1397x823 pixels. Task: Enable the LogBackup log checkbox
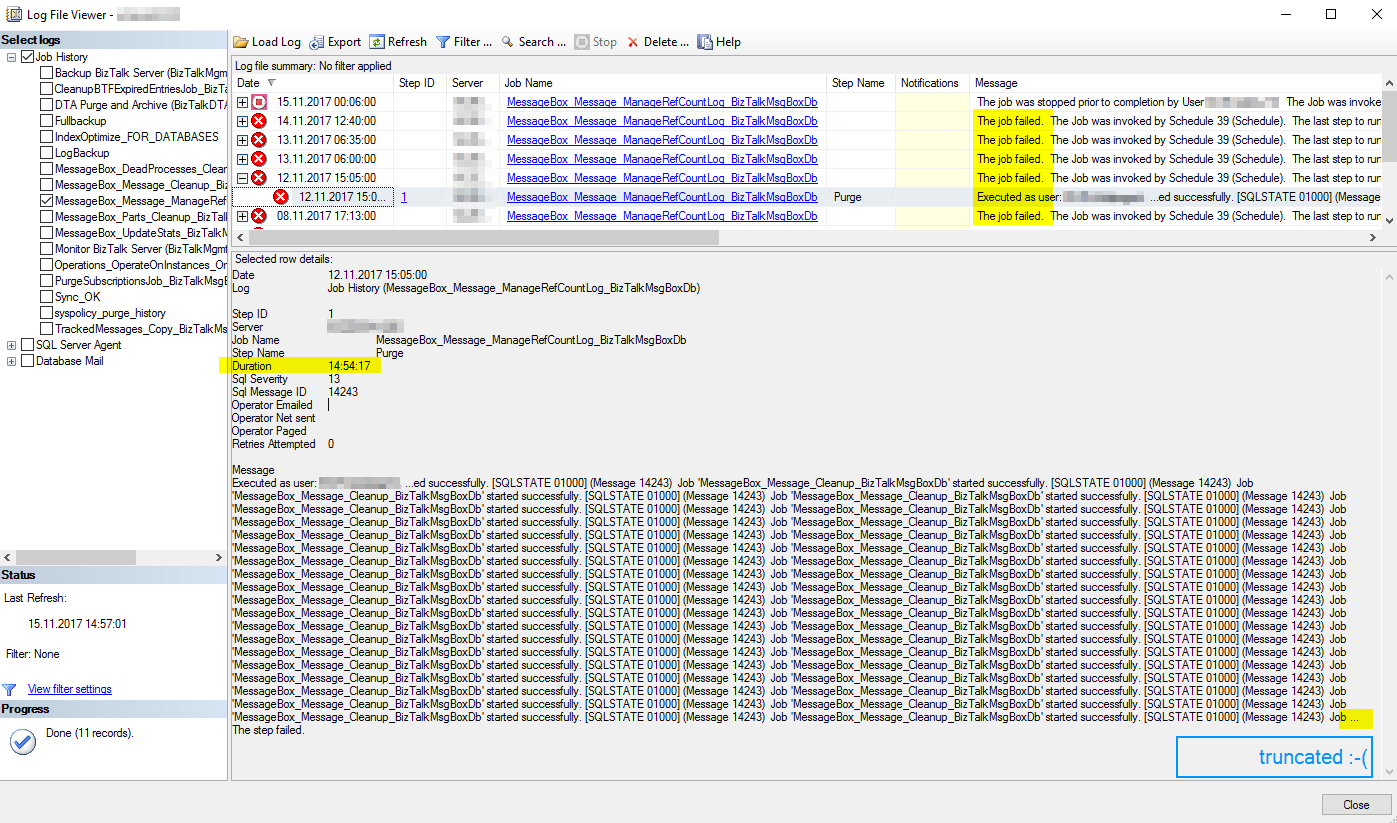[x=44, y=152]
